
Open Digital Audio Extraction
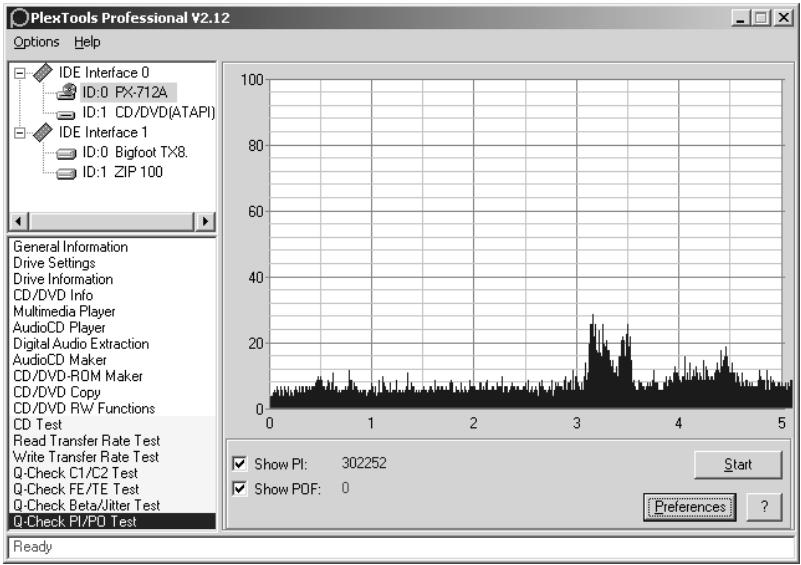coord(81,344)
